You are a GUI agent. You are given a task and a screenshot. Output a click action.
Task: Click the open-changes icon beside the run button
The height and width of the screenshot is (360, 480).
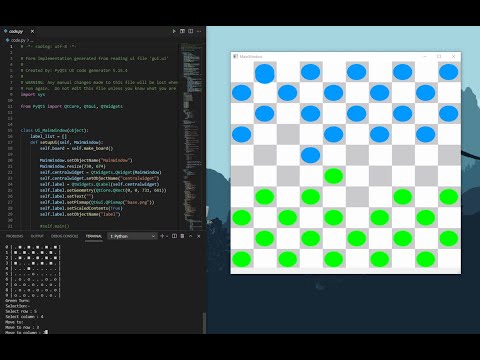point(182,31)
